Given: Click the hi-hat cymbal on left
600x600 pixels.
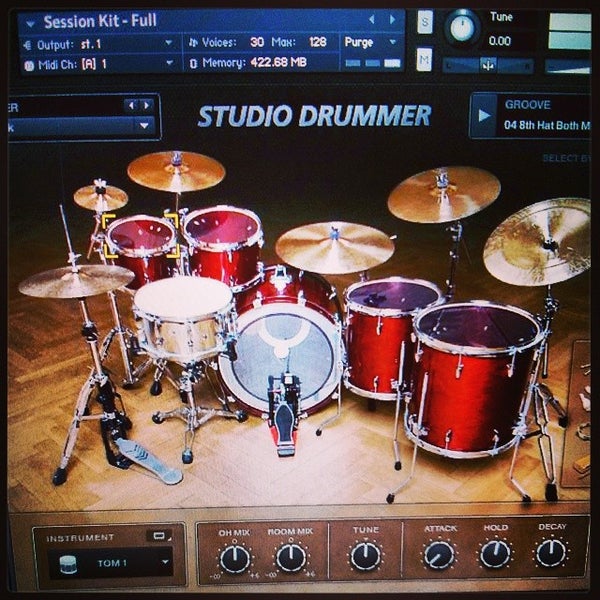Looking at the screenshot, I should 74,281.
